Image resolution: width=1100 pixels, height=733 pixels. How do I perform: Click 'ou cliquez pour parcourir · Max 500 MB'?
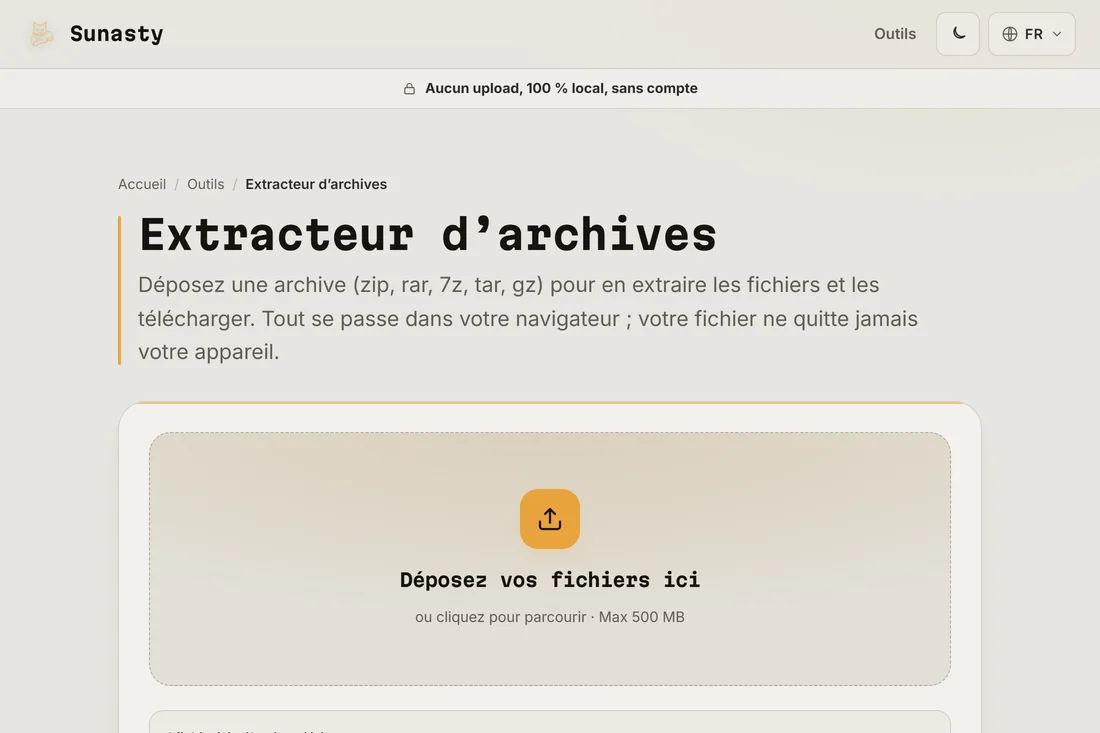click(549, 617)
